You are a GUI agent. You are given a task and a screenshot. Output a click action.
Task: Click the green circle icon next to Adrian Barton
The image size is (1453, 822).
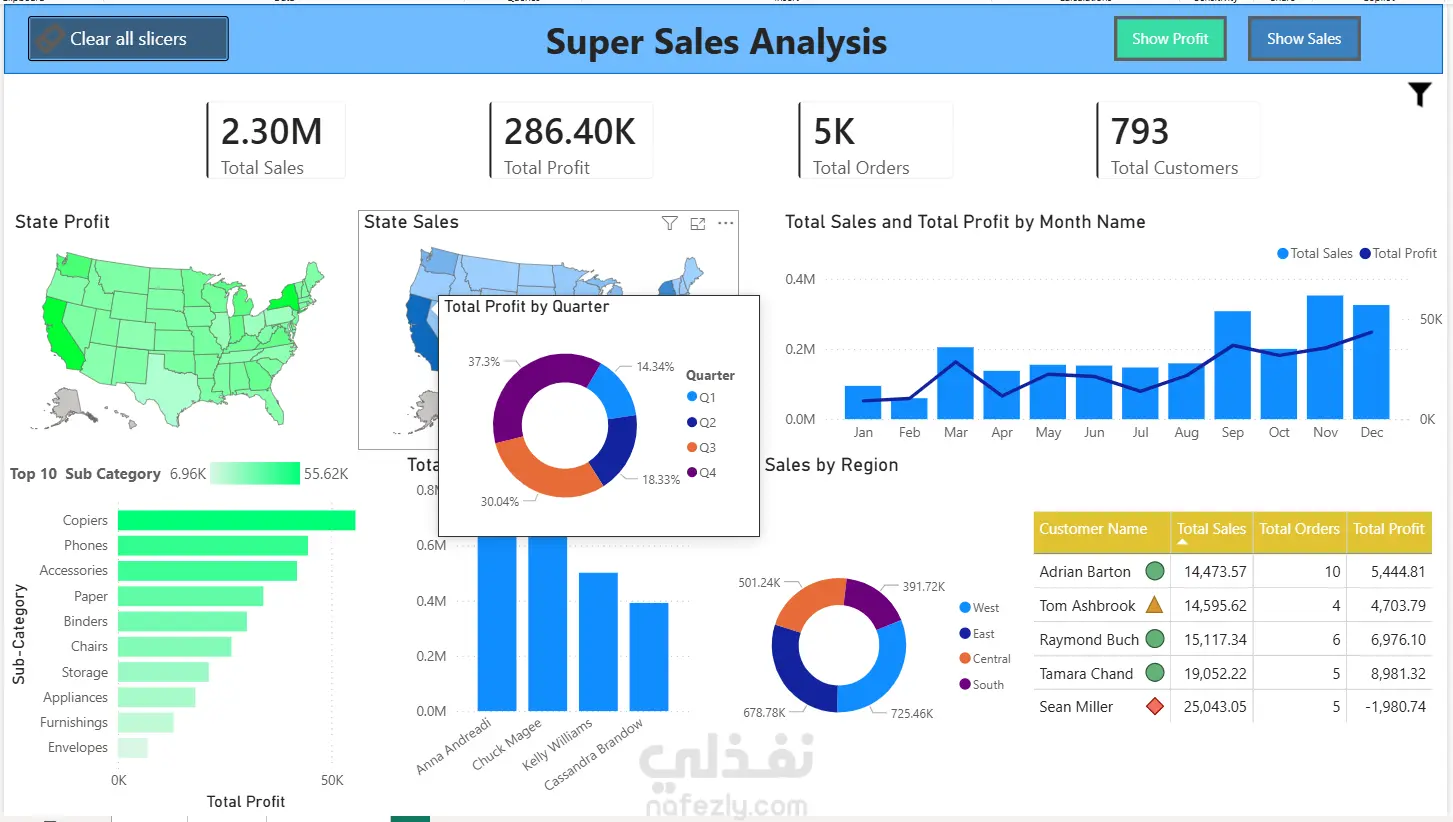1155,571
